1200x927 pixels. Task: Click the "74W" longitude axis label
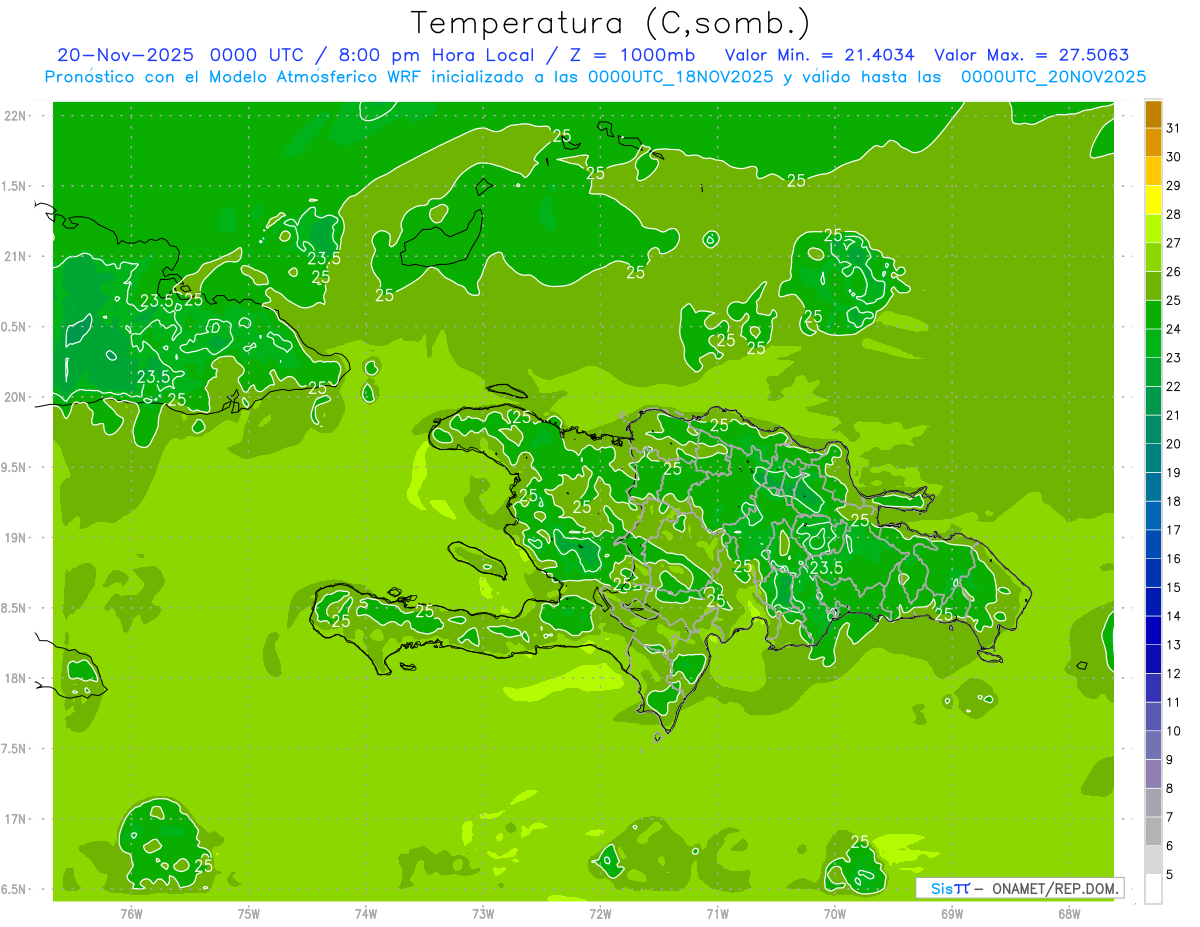point(366,913)
